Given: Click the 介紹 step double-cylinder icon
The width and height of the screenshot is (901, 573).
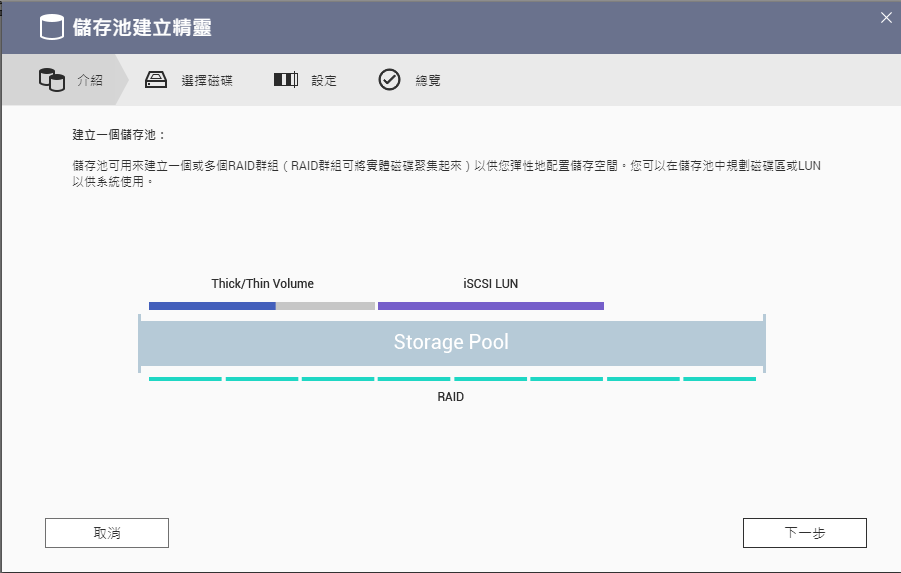Looking at the screenshot, I should click(x=52, y=80).
